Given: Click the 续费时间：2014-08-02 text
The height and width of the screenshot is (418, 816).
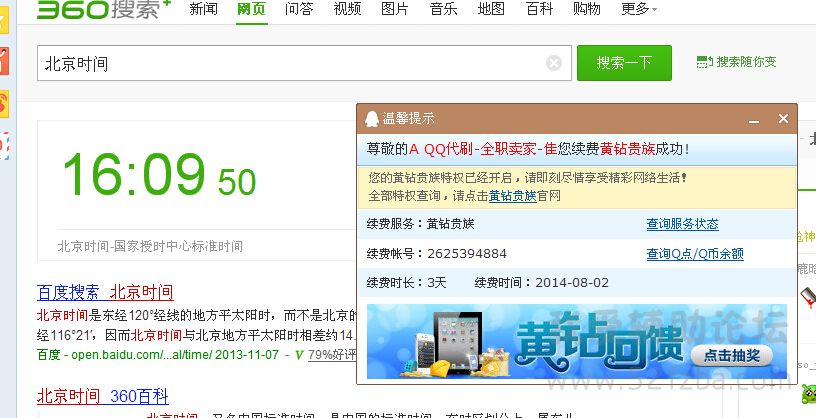Looking at the screenshot, I should tap(541, 283).
